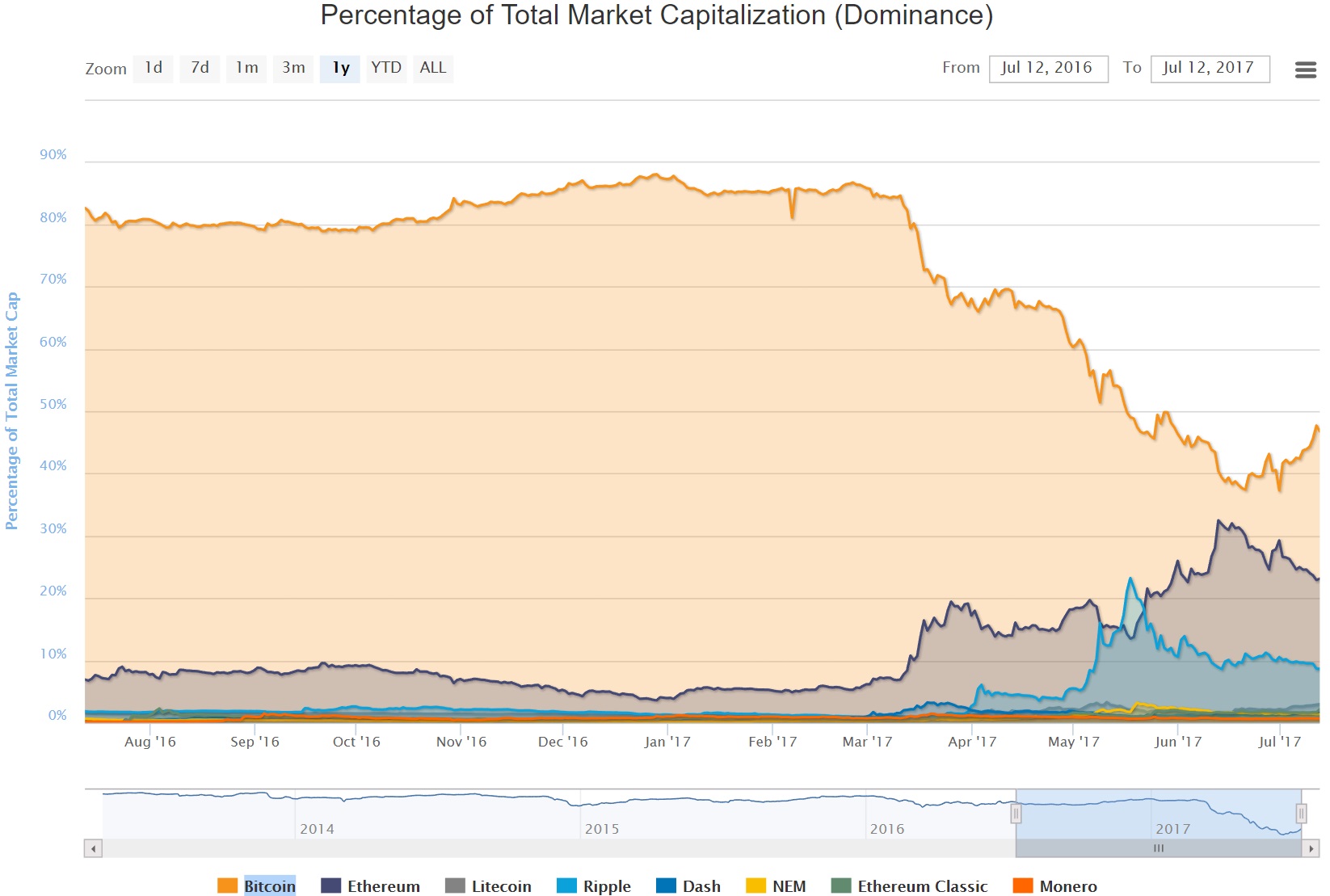The height and width of the screenshot is (896, 1330).
Task: Select the 7d zoom button
Action: coord(200,68)
